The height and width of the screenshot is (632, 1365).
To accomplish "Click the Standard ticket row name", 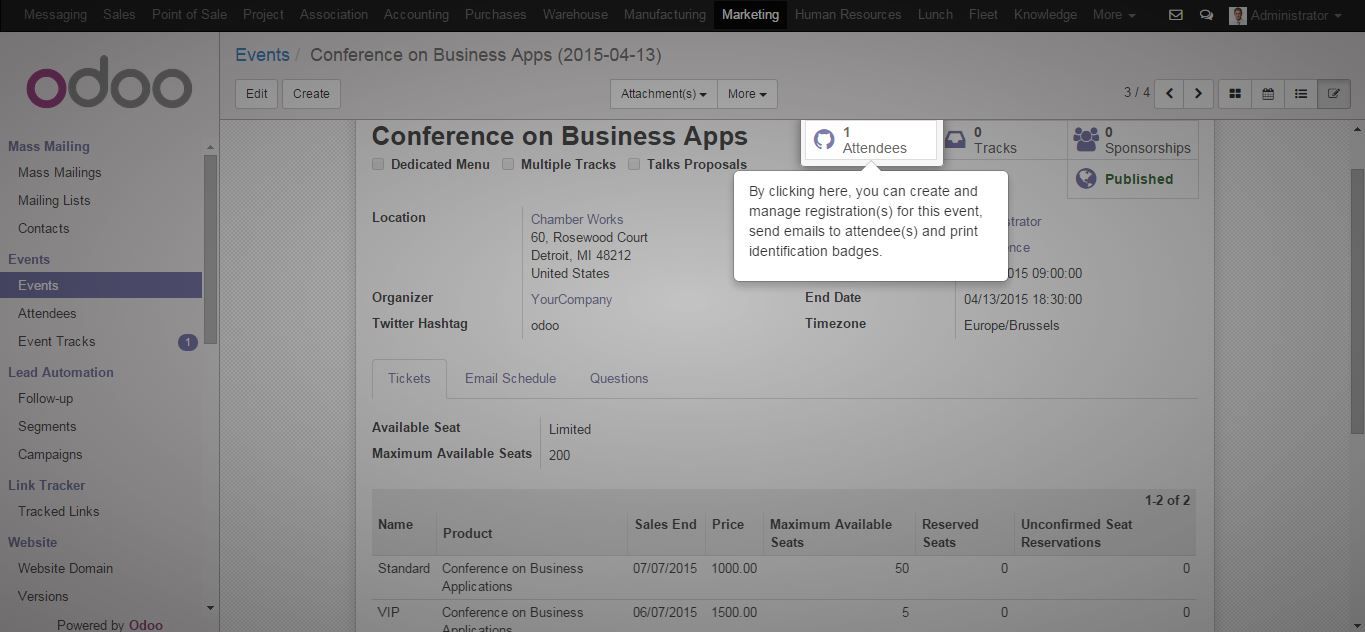I will 404,569.
